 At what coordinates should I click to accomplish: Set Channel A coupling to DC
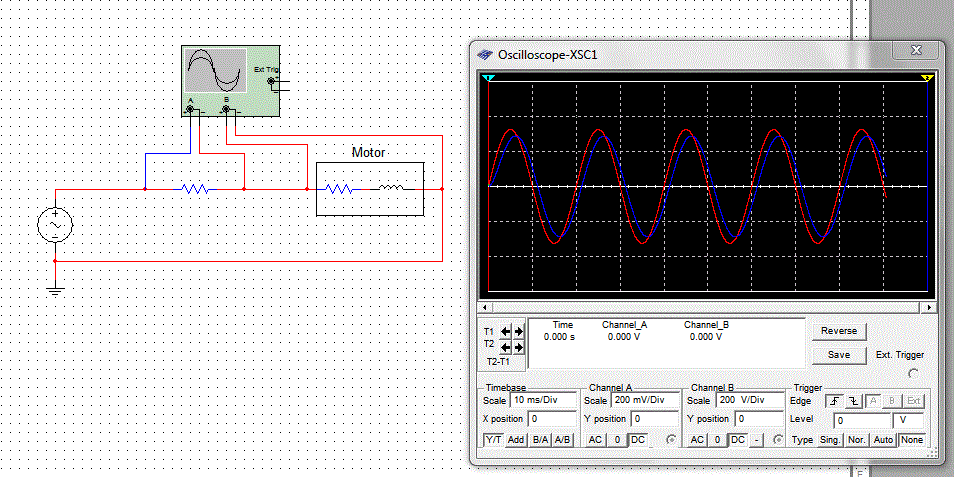(638, 439)
